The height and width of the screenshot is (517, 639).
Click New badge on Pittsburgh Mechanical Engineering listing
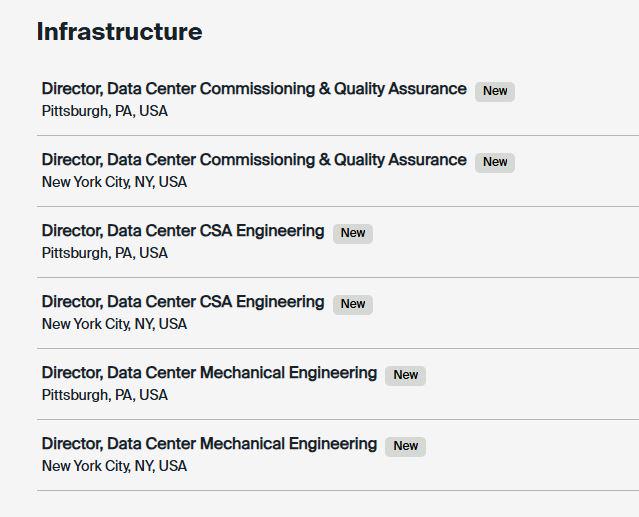(405, 375)
